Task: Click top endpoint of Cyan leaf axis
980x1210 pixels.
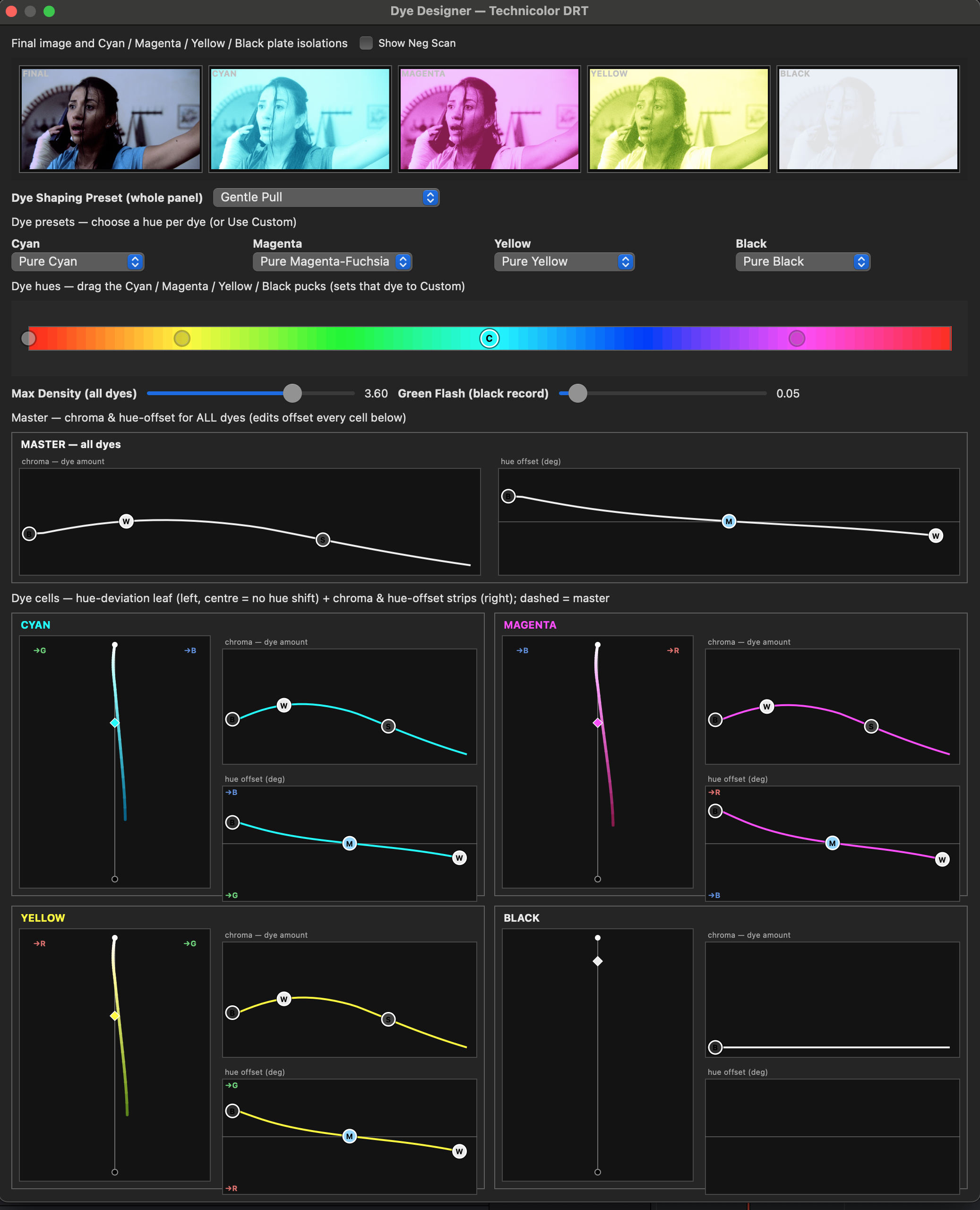Action: click(115, 644)
